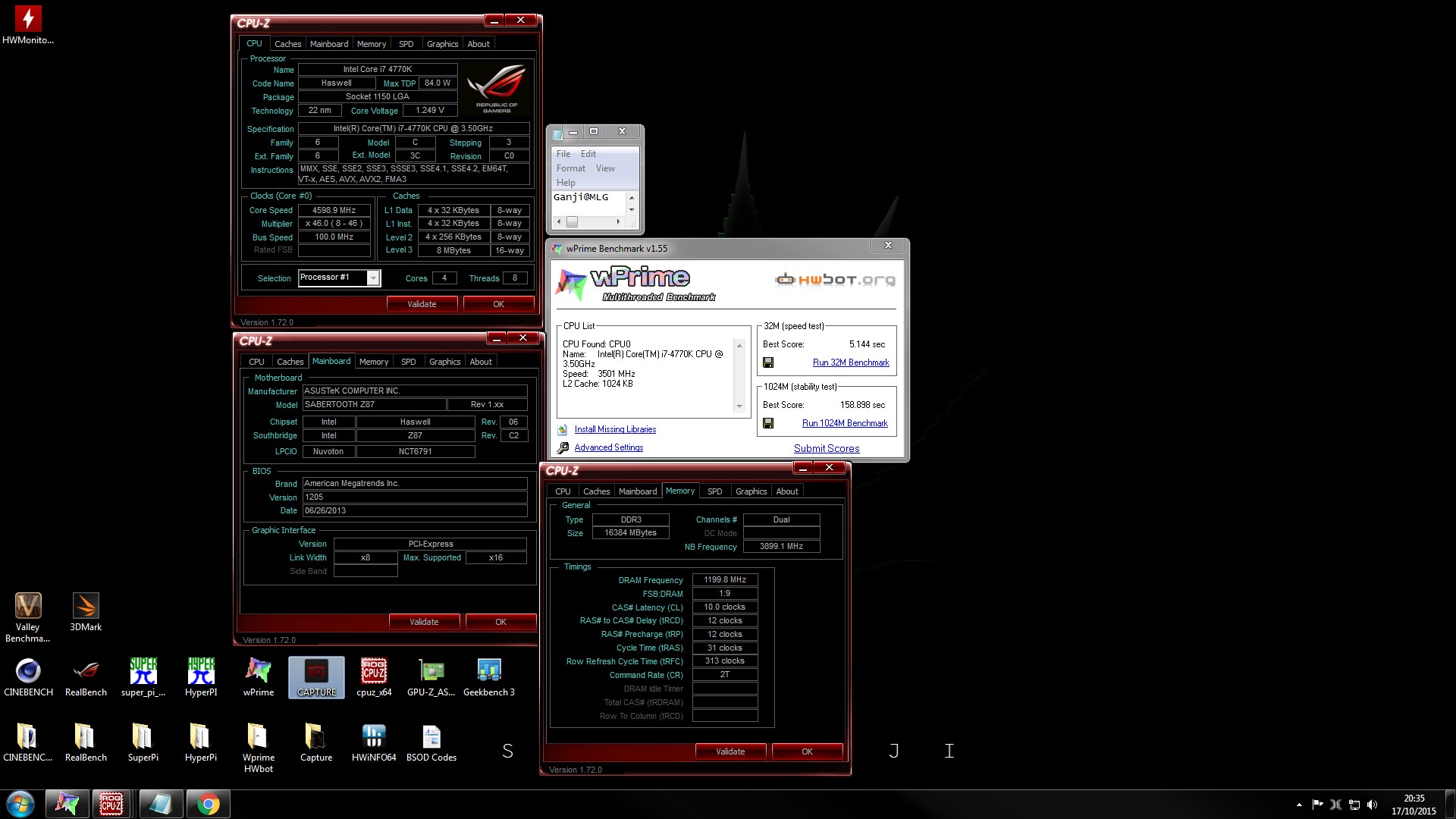The image size is (1456, 819).
Task: Click save icon for 32M score
Action: point(768,362)
